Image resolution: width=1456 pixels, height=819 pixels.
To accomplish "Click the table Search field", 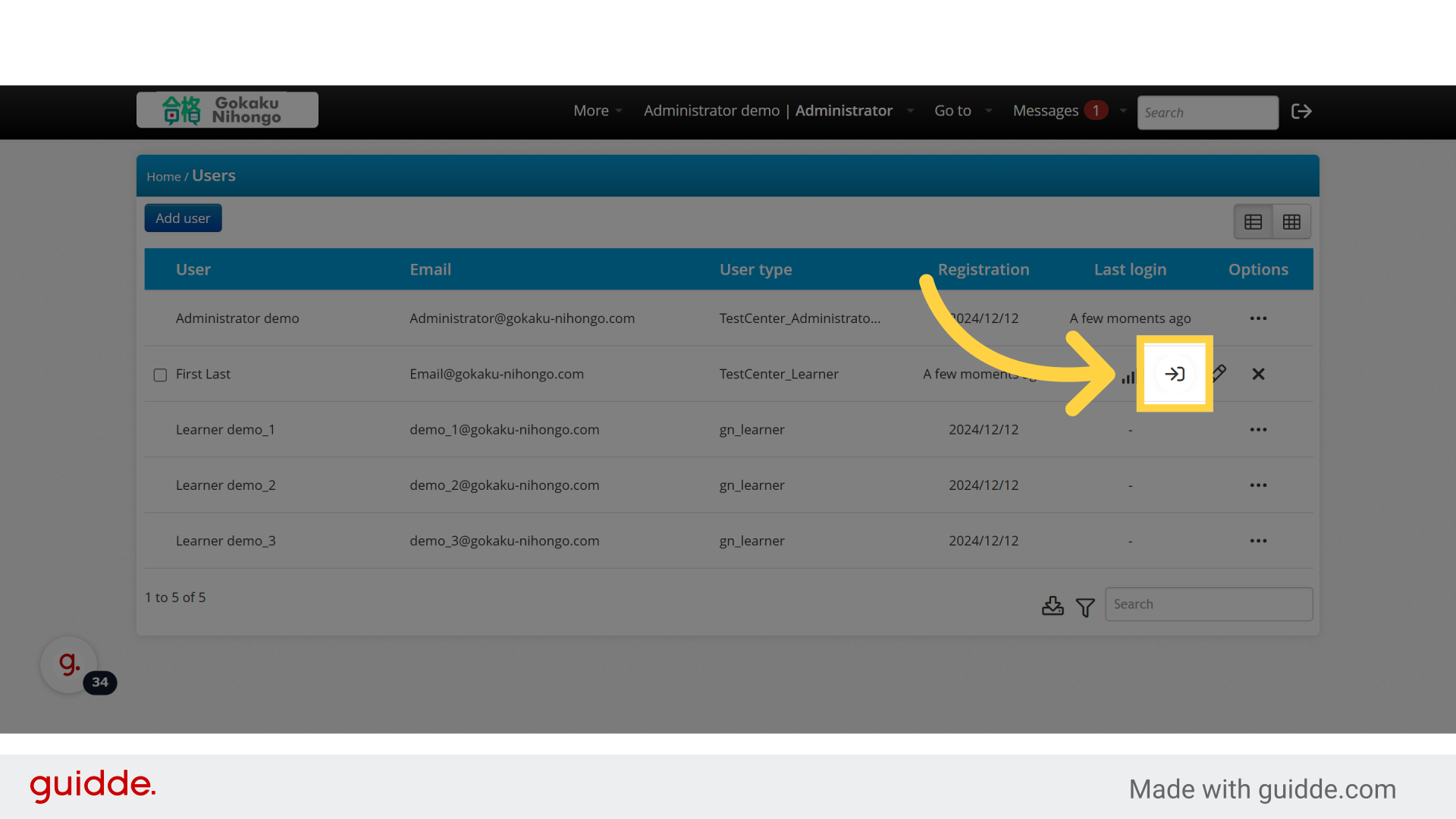I will (1208, 604).
